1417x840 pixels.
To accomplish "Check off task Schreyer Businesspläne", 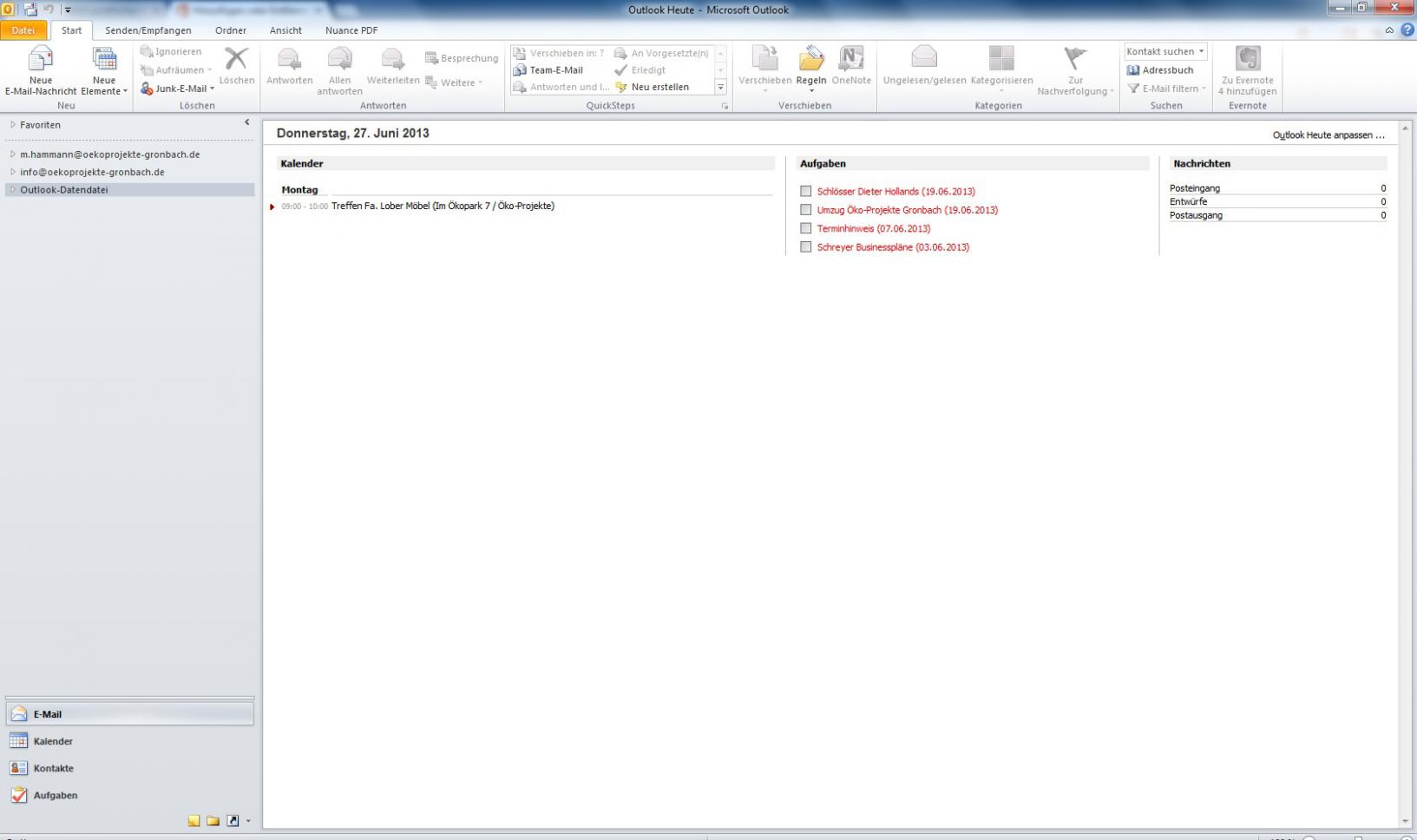I will click(806, 247).
